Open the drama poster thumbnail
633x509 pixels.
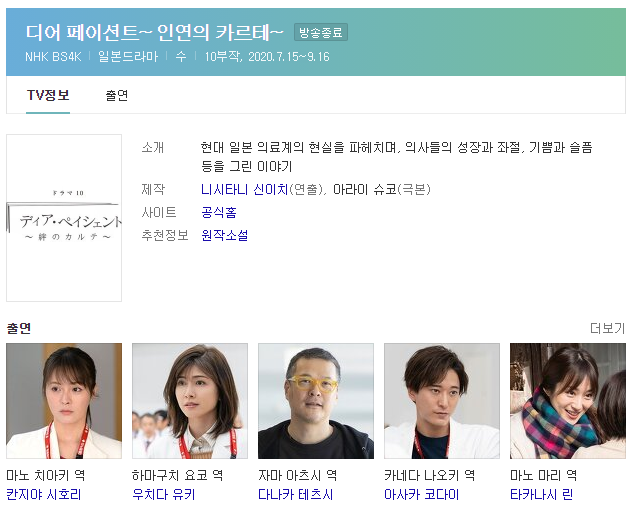click(64, 218)
